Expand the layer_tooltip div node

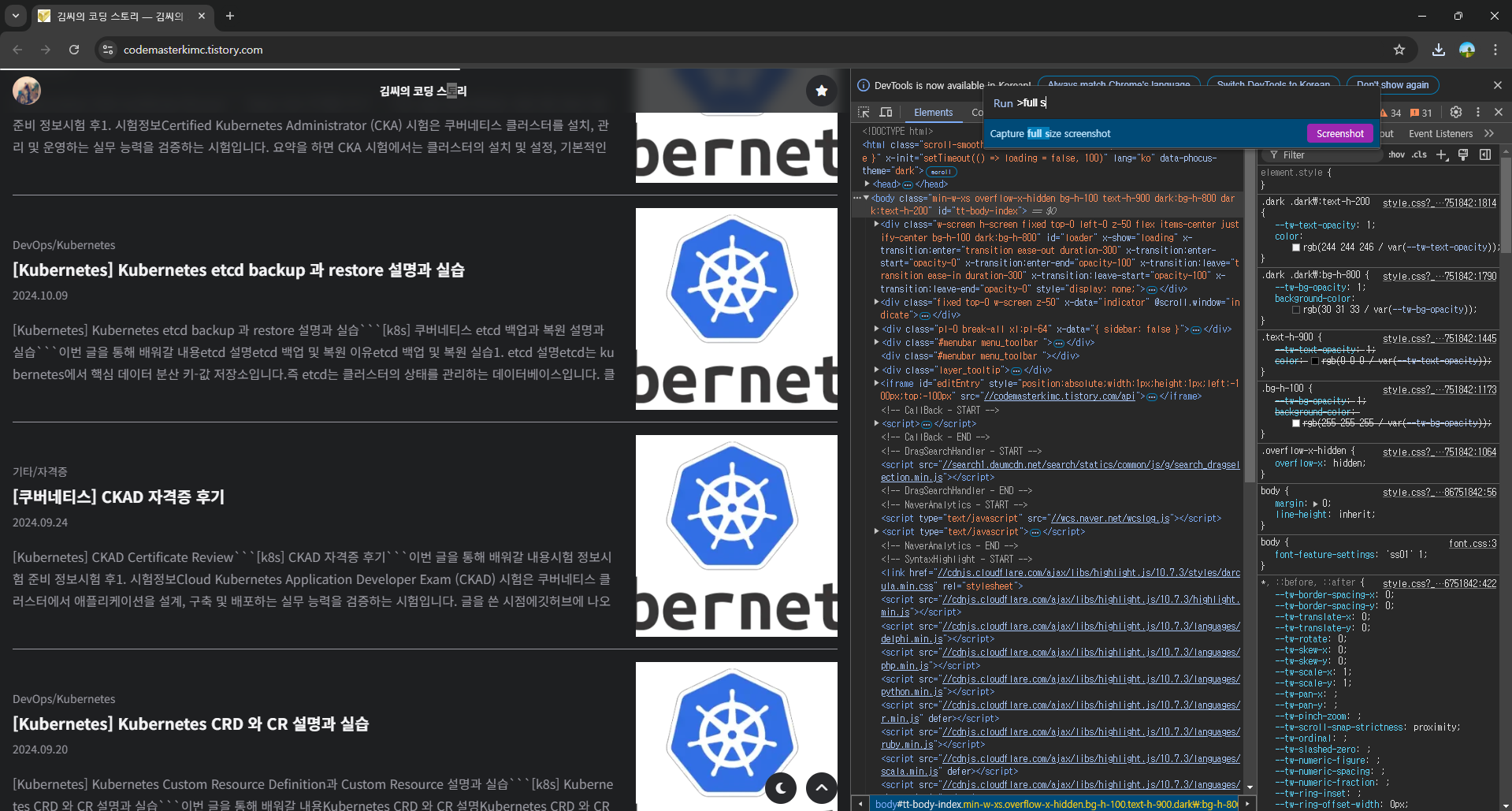pyautogui.click(x=876, y=369)
